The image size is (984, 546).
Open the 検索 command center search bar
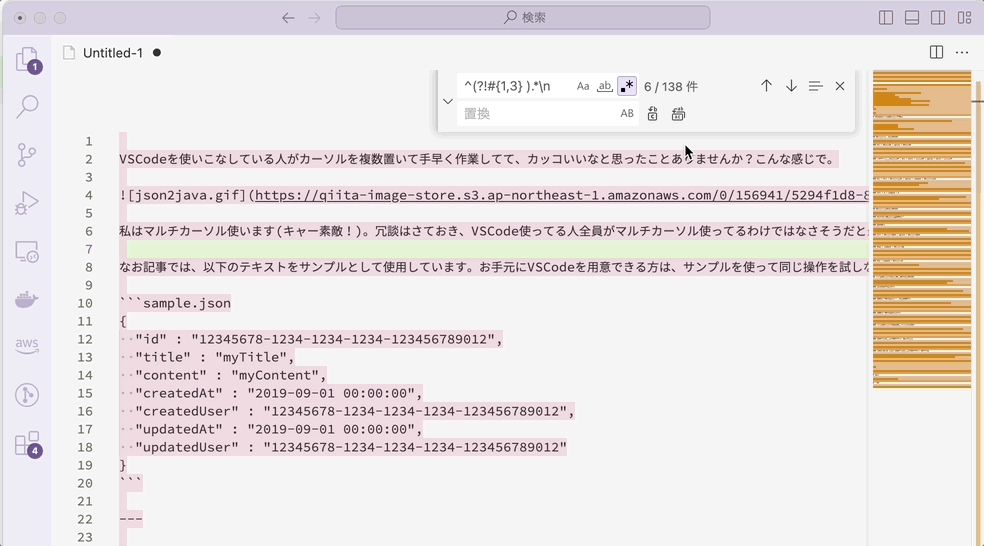(523, 18)
